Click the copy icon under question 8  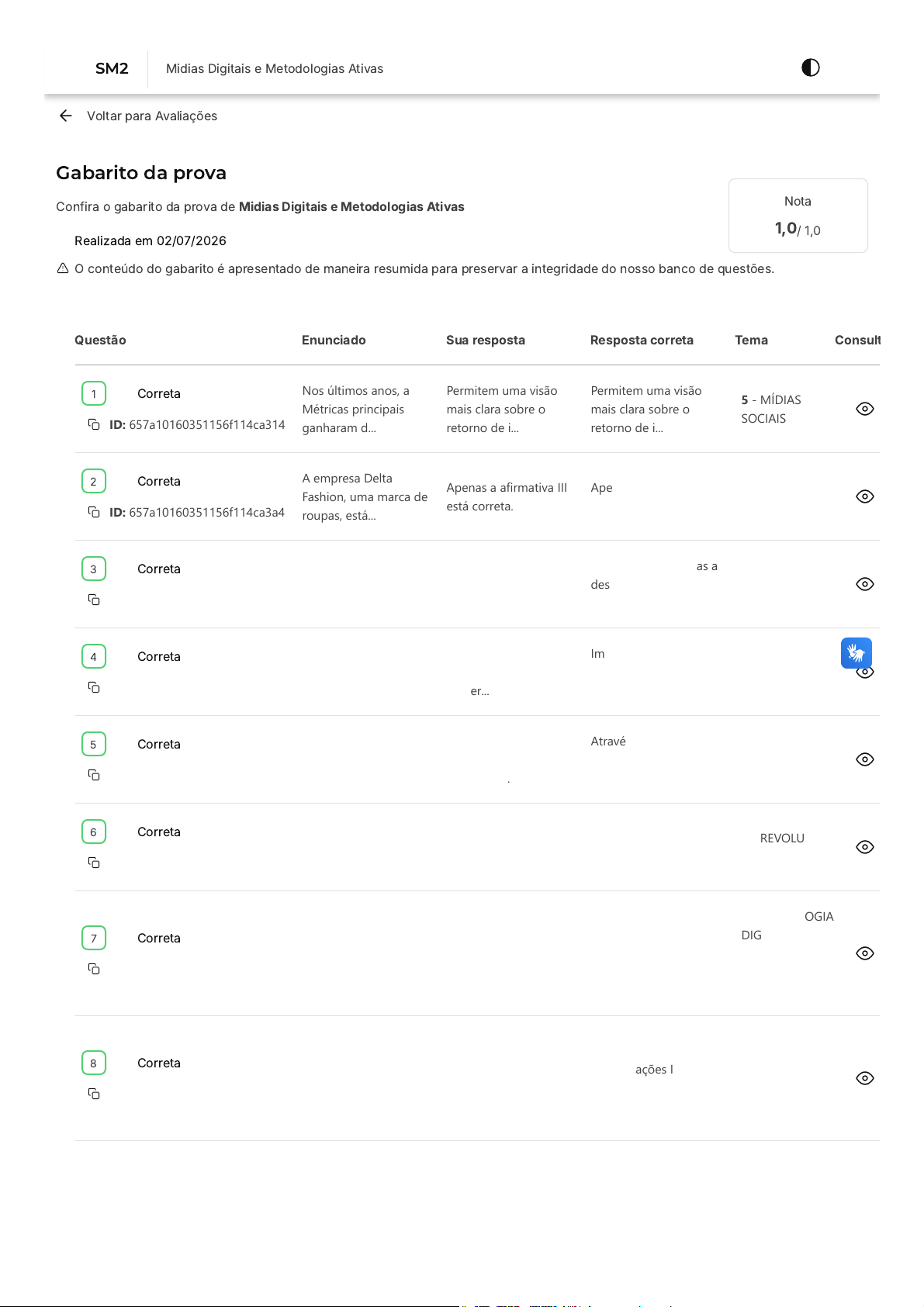tap(94, 1094)
